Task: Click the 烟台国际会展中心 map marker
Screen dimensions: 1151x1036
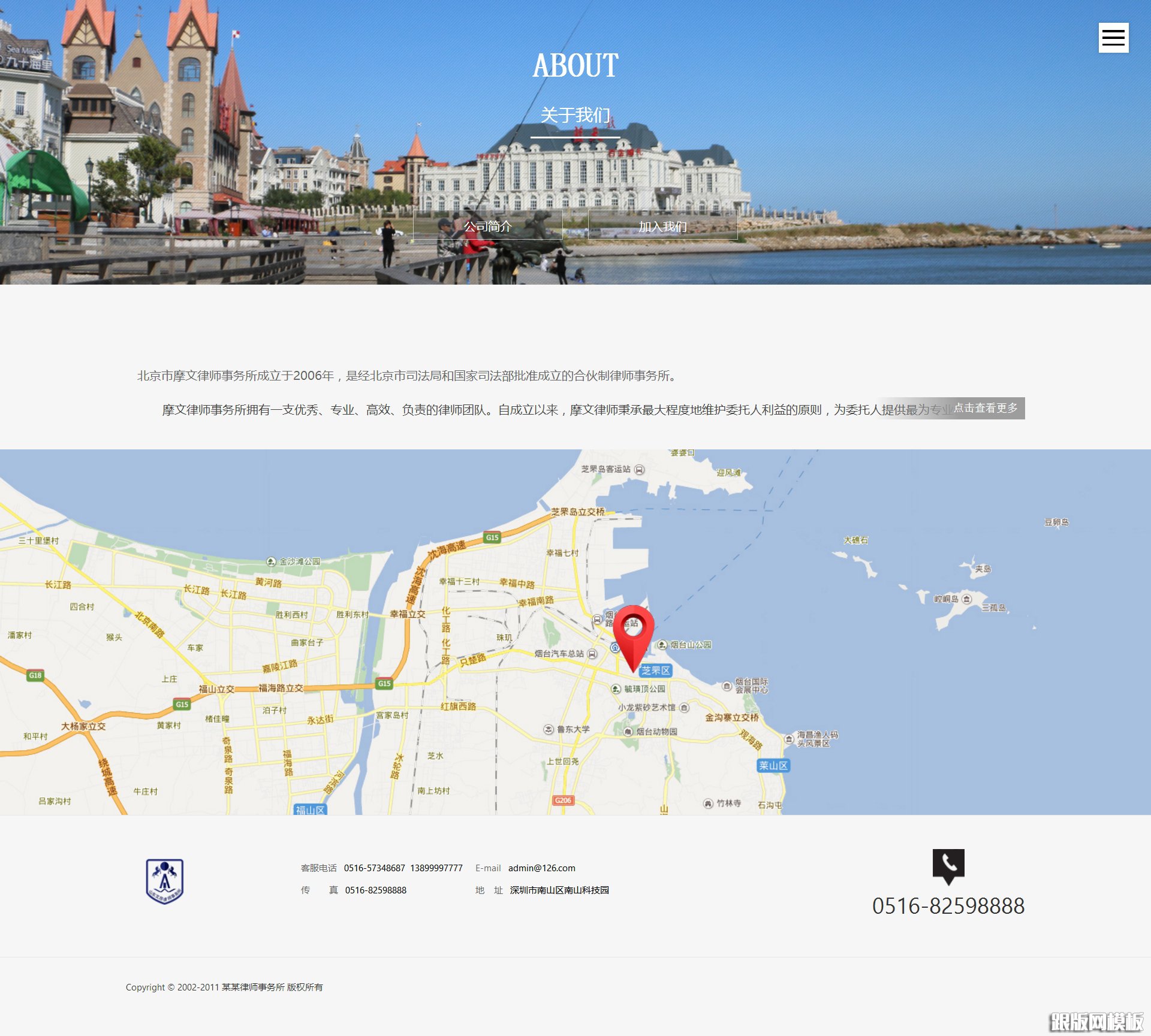Action: 727,685
